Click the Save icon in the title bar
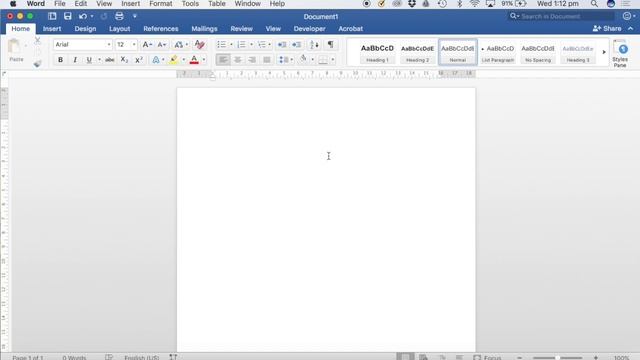 (67, 16)
